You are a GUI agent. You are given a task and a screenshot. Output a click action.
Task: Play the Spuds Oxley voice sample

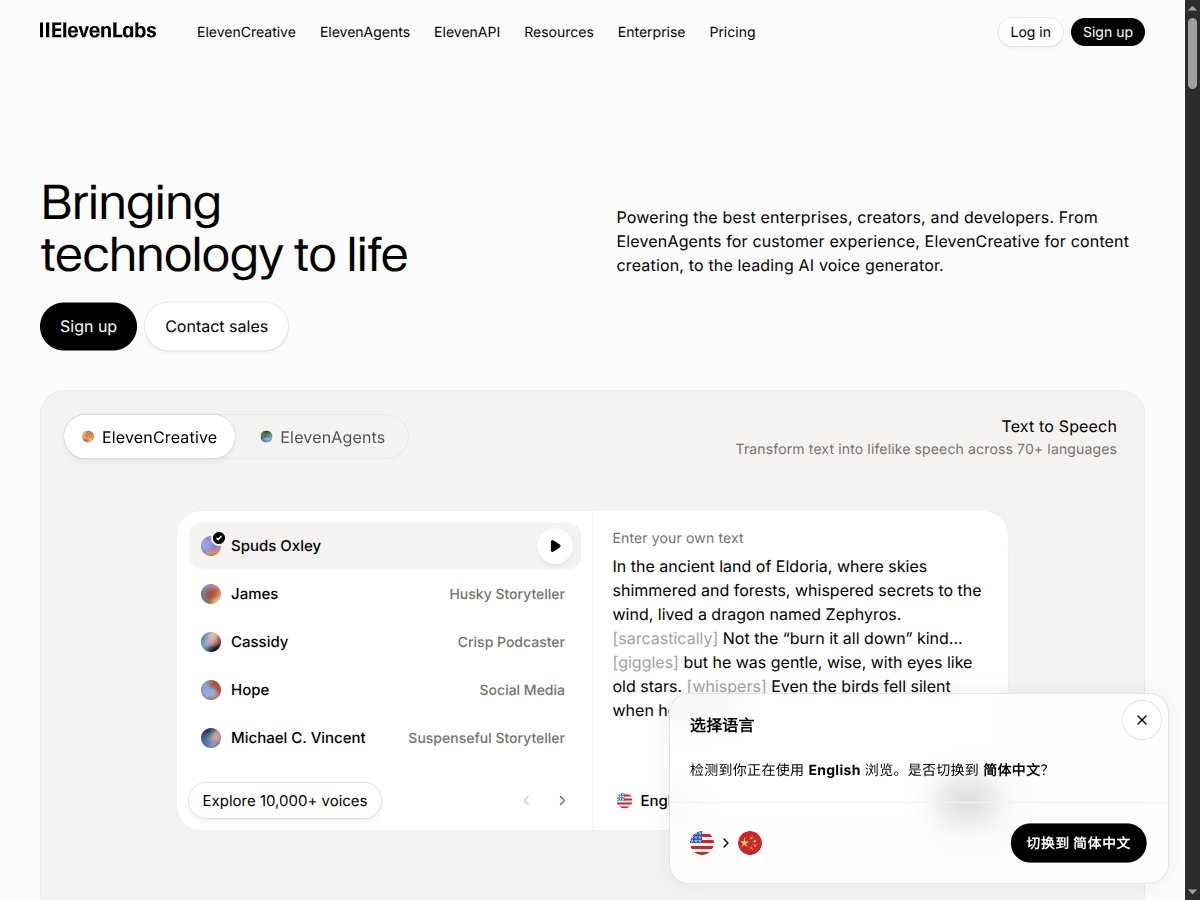click(x=555, y=546)
